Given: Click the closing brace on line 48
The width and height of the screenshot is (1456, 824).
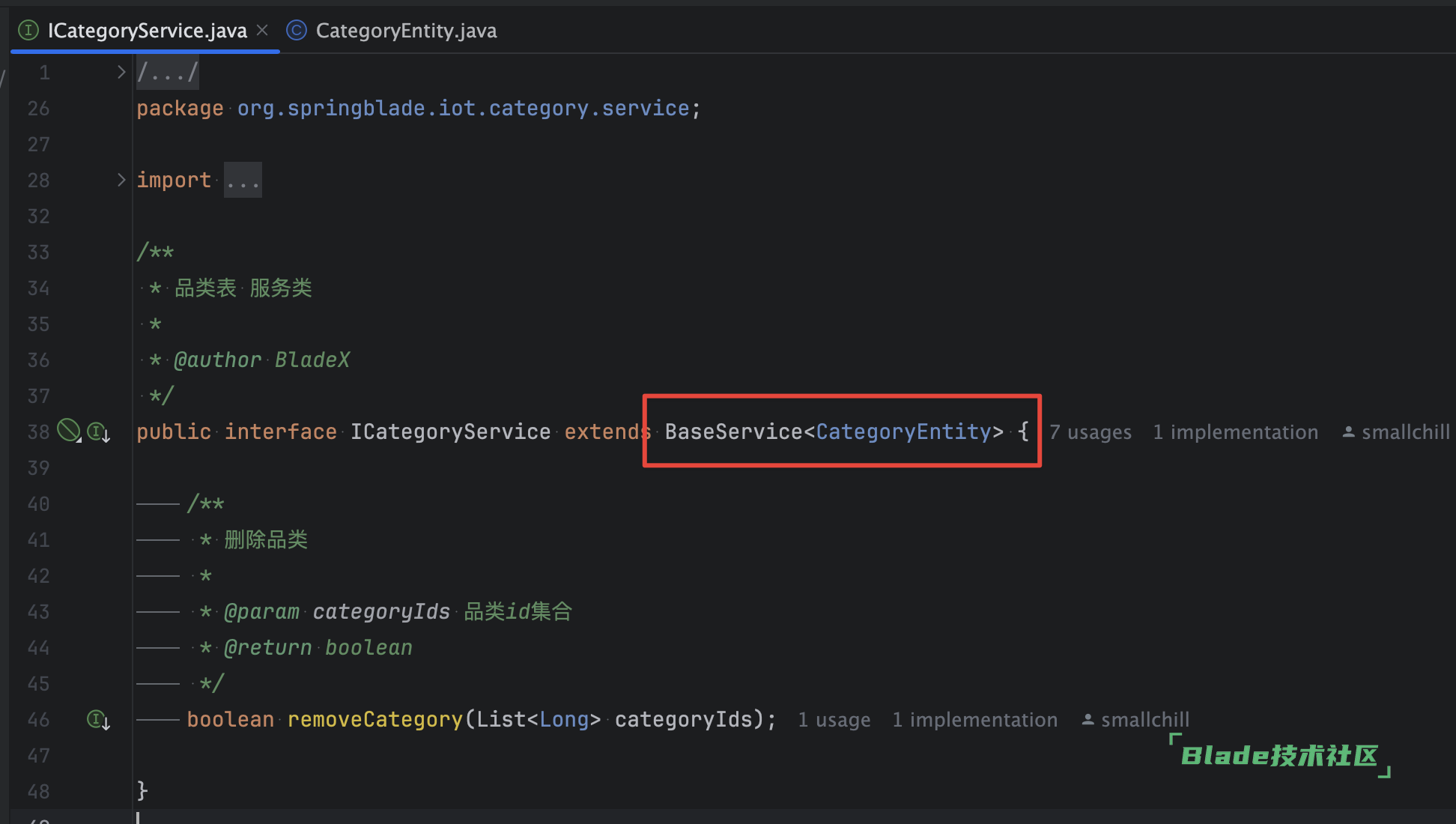Looking at the screenshot, I should [142, 792].
